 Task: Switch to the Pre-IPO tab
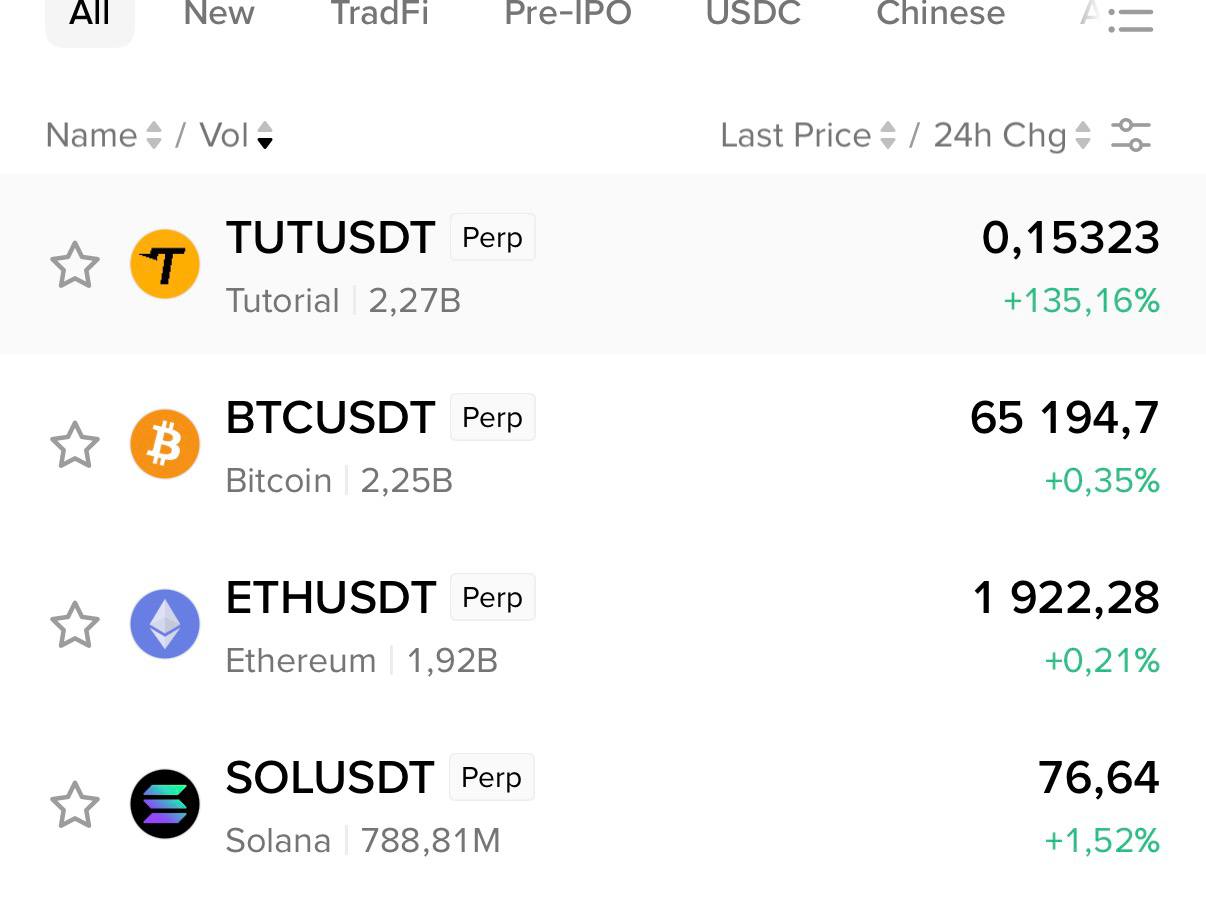pyautogui.click(x=568, y=14)
